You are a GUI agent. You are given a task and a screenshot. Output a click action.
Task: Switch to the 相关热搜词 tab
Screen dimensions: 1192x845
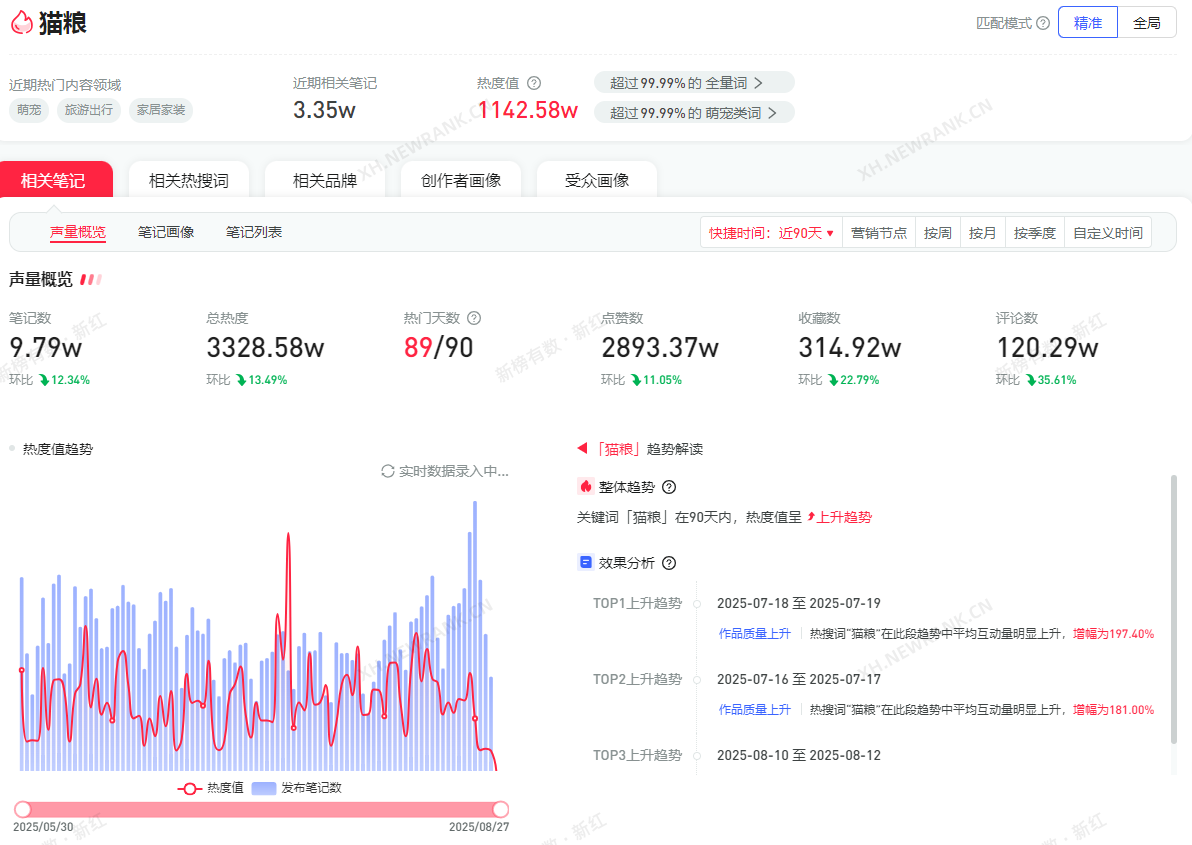pos(189,181)
